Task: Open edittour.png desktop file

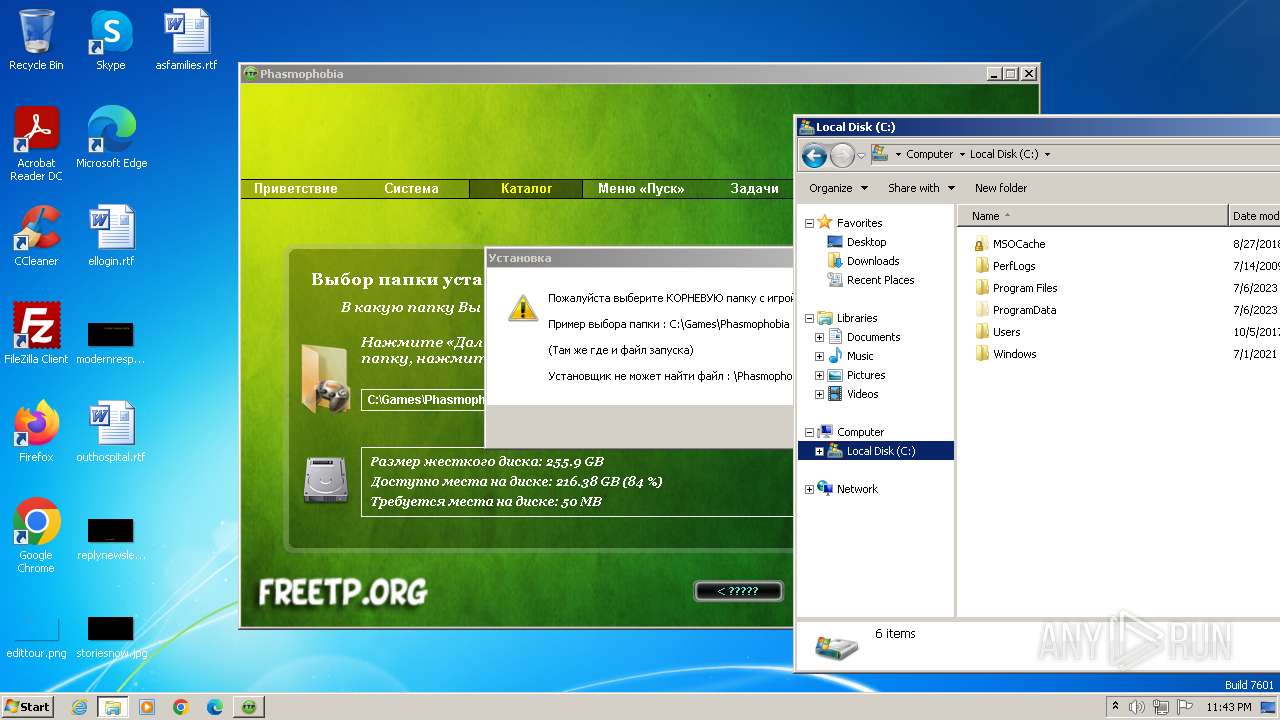Action: (36, 638)
